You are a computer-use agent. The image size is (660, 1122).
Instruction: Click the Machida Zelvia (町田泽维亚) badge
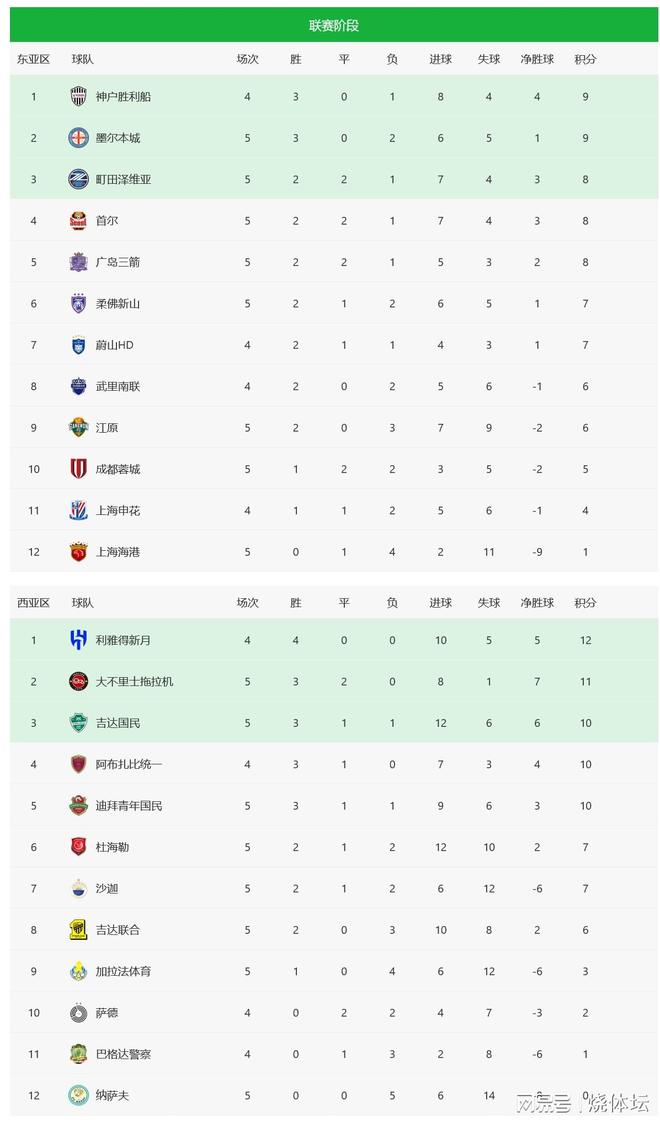click(78, 180)
